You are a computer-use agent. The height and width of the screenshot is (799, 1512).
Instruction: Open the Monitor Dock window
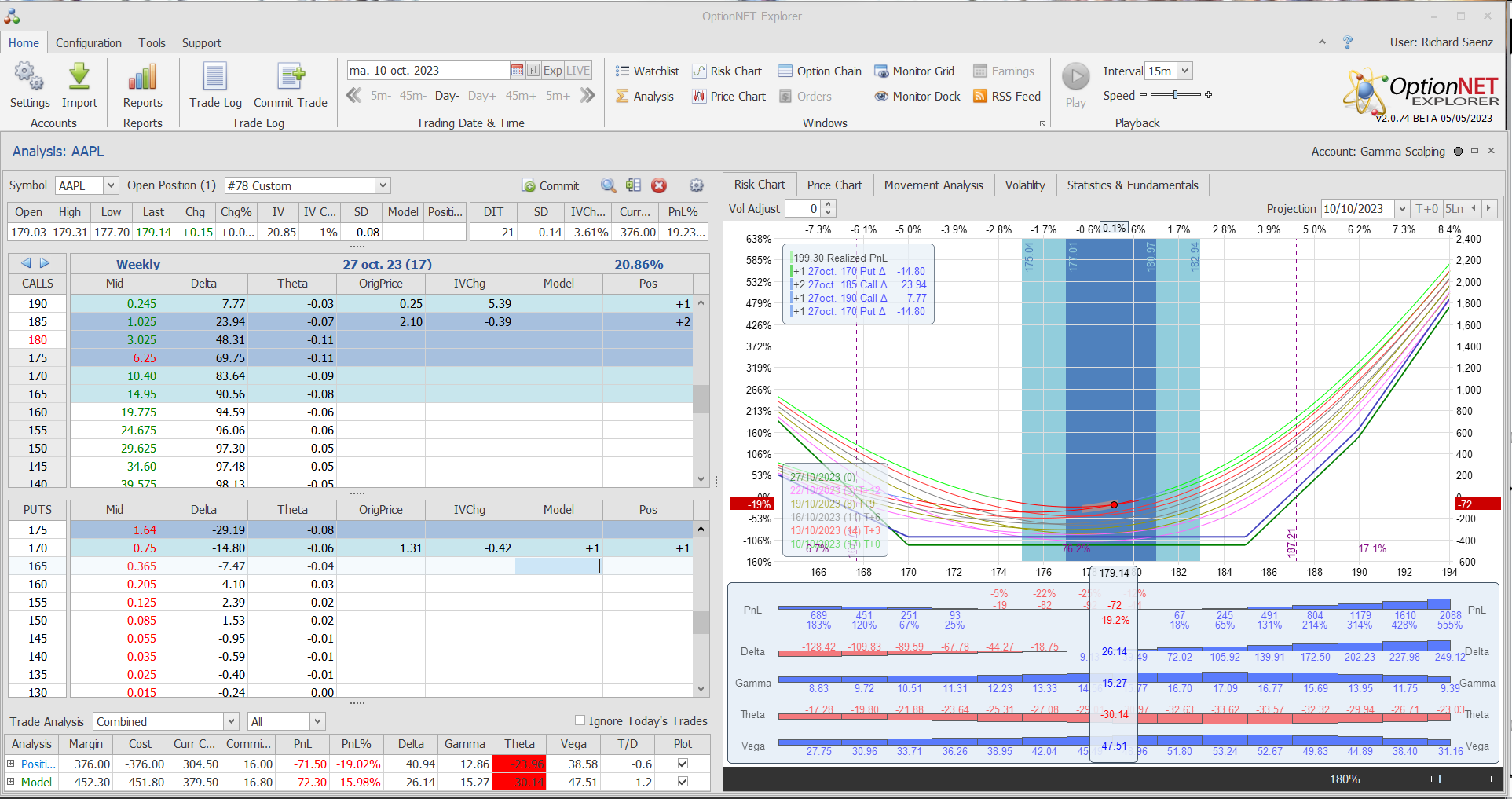pyautogui.click(x=917, y=97)
